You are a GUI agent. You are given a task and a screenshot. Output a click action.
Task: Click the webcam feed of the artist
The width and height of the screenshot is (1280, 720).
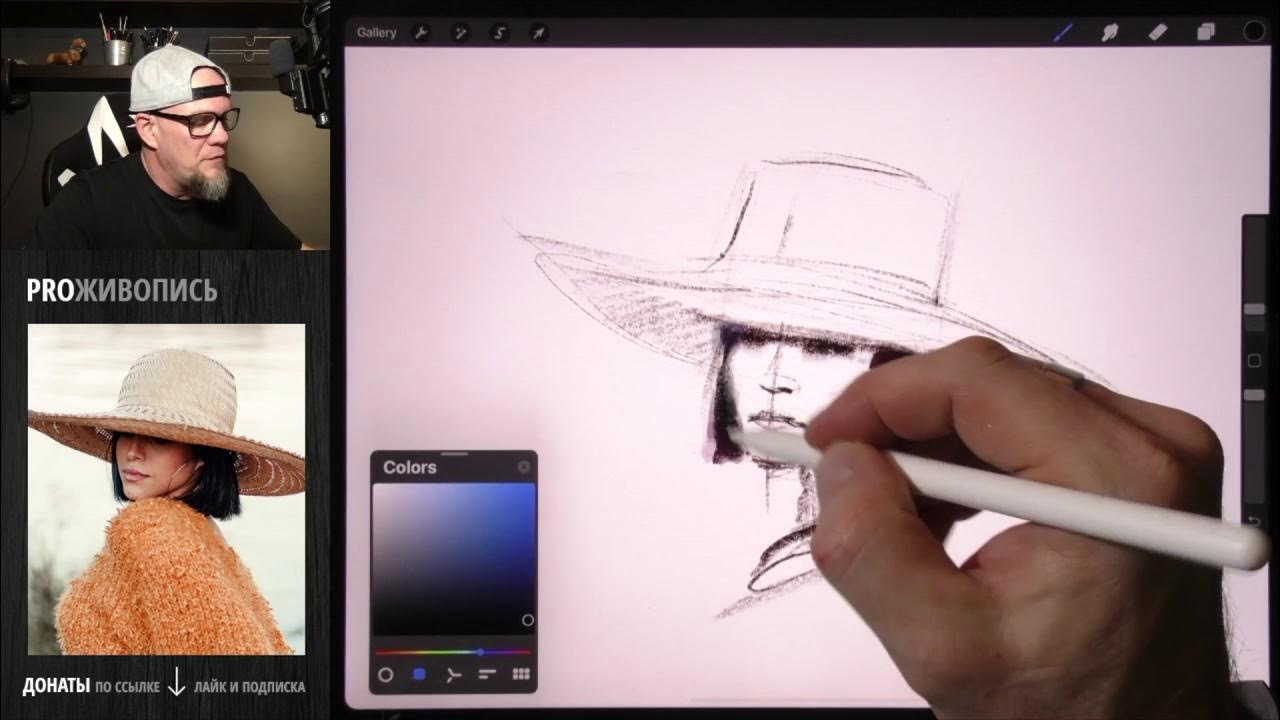click(x=165, y=124)
